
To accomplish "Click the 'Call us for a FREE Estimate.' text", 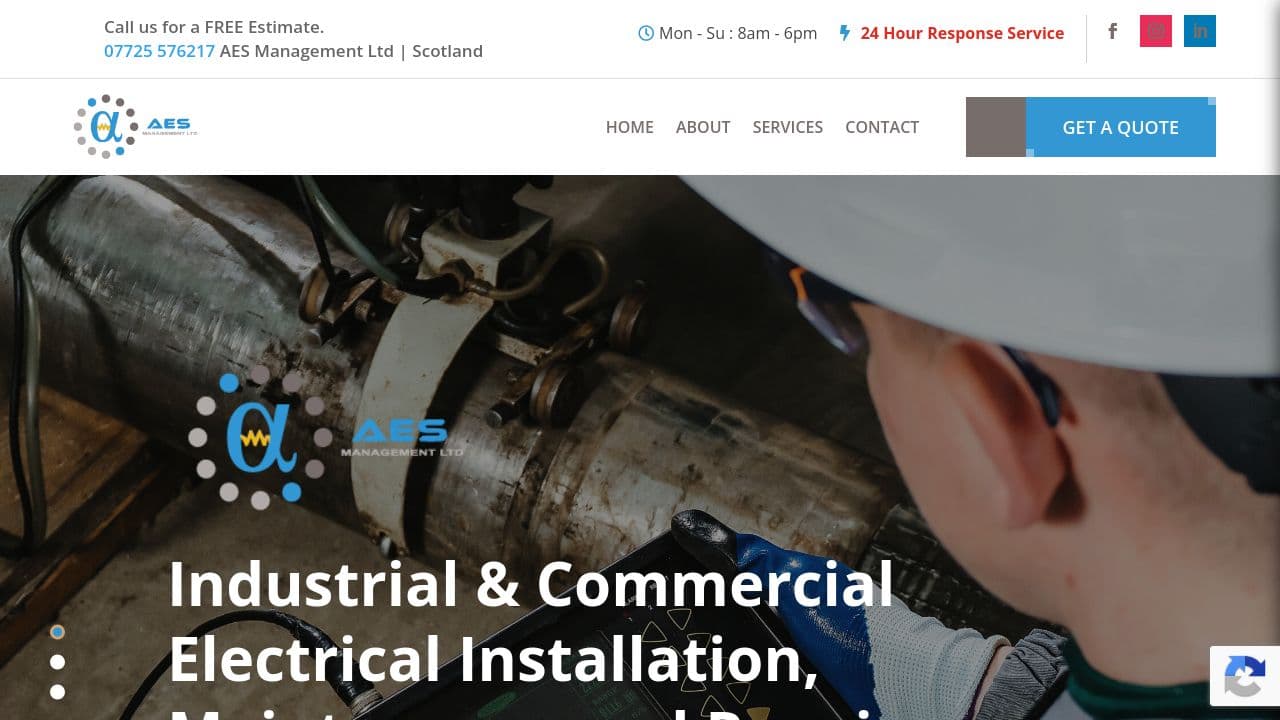I will [x=214, y=27].
